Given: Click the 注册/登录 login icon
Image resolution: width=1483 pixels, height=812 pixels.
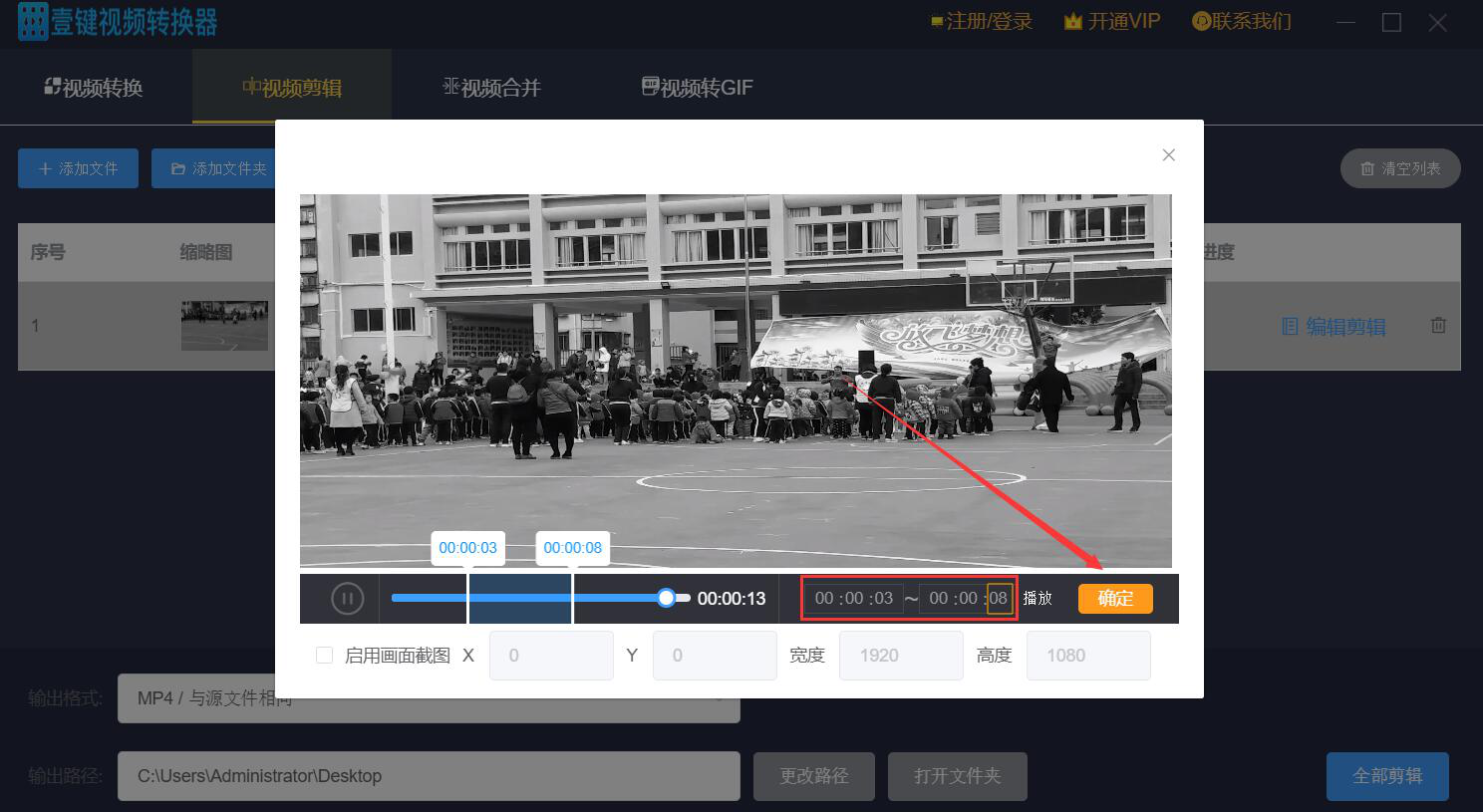Looking at the screenshot, I should click(x=937, y=20).
